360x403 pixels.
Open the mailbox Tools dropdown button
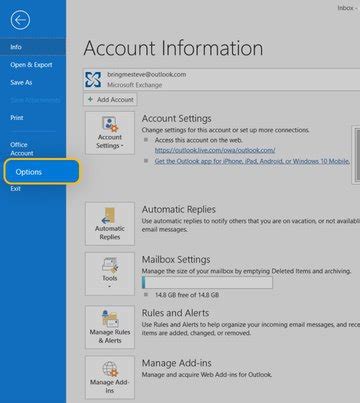[x=110, y=274]
